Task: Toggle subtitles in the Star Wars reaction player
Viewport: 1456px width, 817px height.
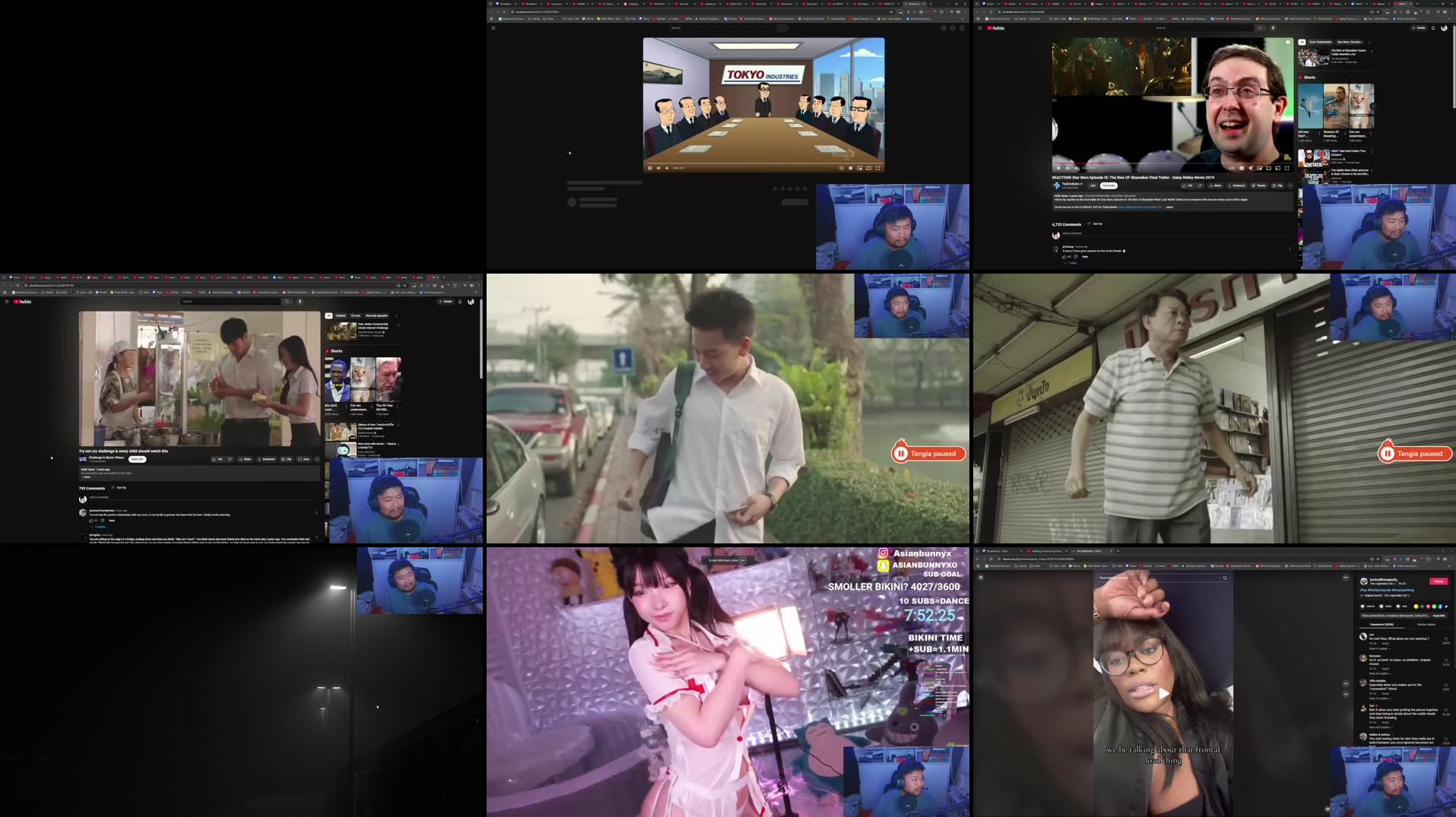Action: 1242,168
